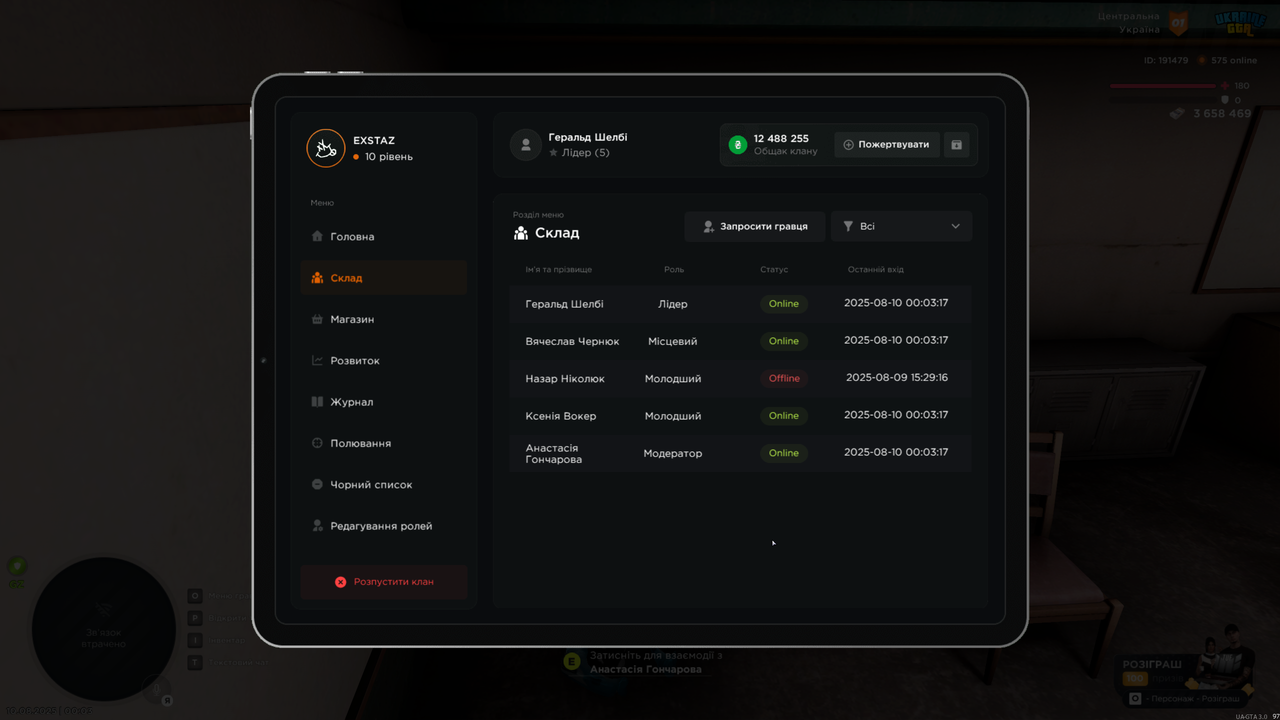The image size is (1280, 720).
Task: Select the Назар Ніколюк member row
Action: (740, 378)
